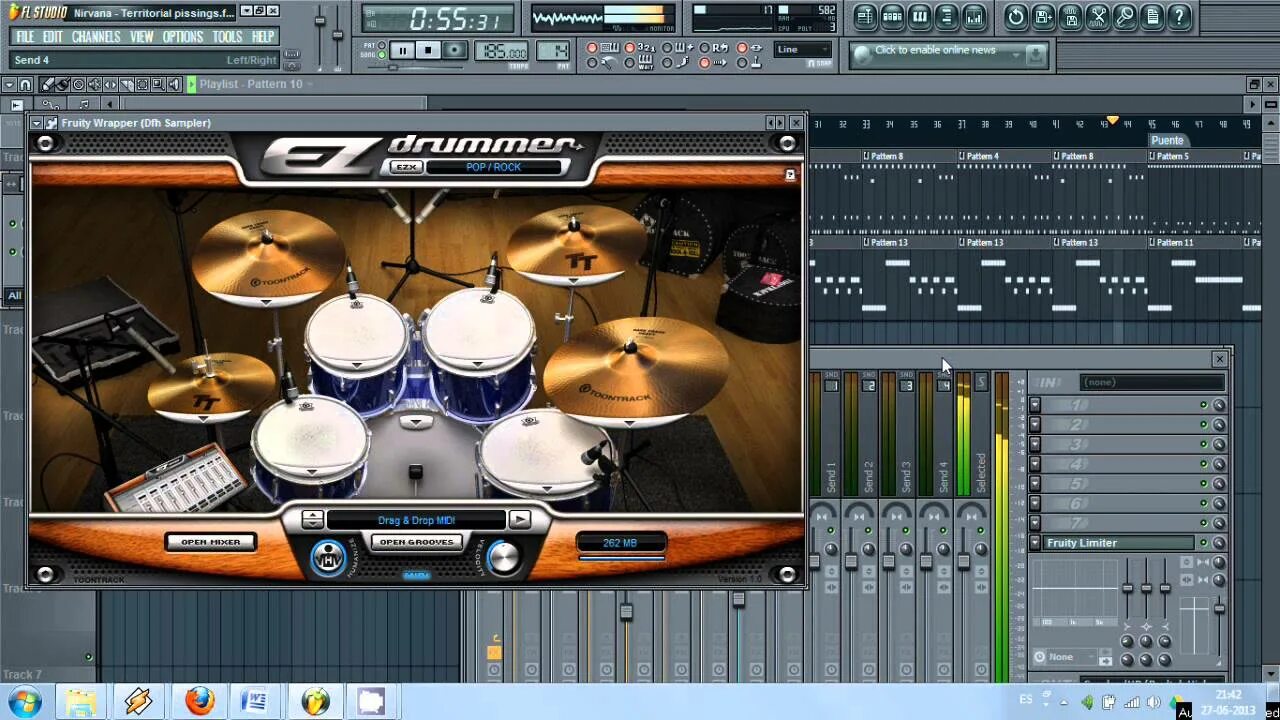Open the Playlist view from top toolbar
Viewport: 1280px width, 720px height.
pos(866,16)
